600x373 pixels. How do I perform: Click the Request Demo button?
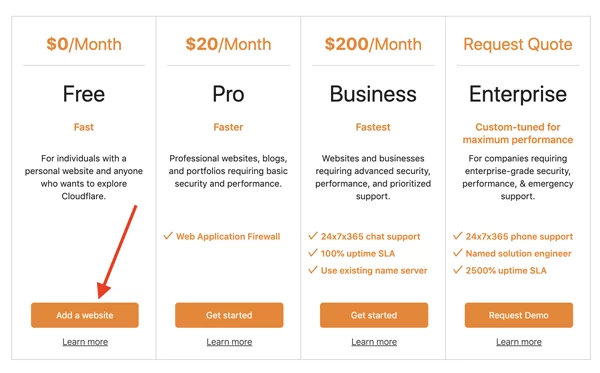click(x=518, y=315)
